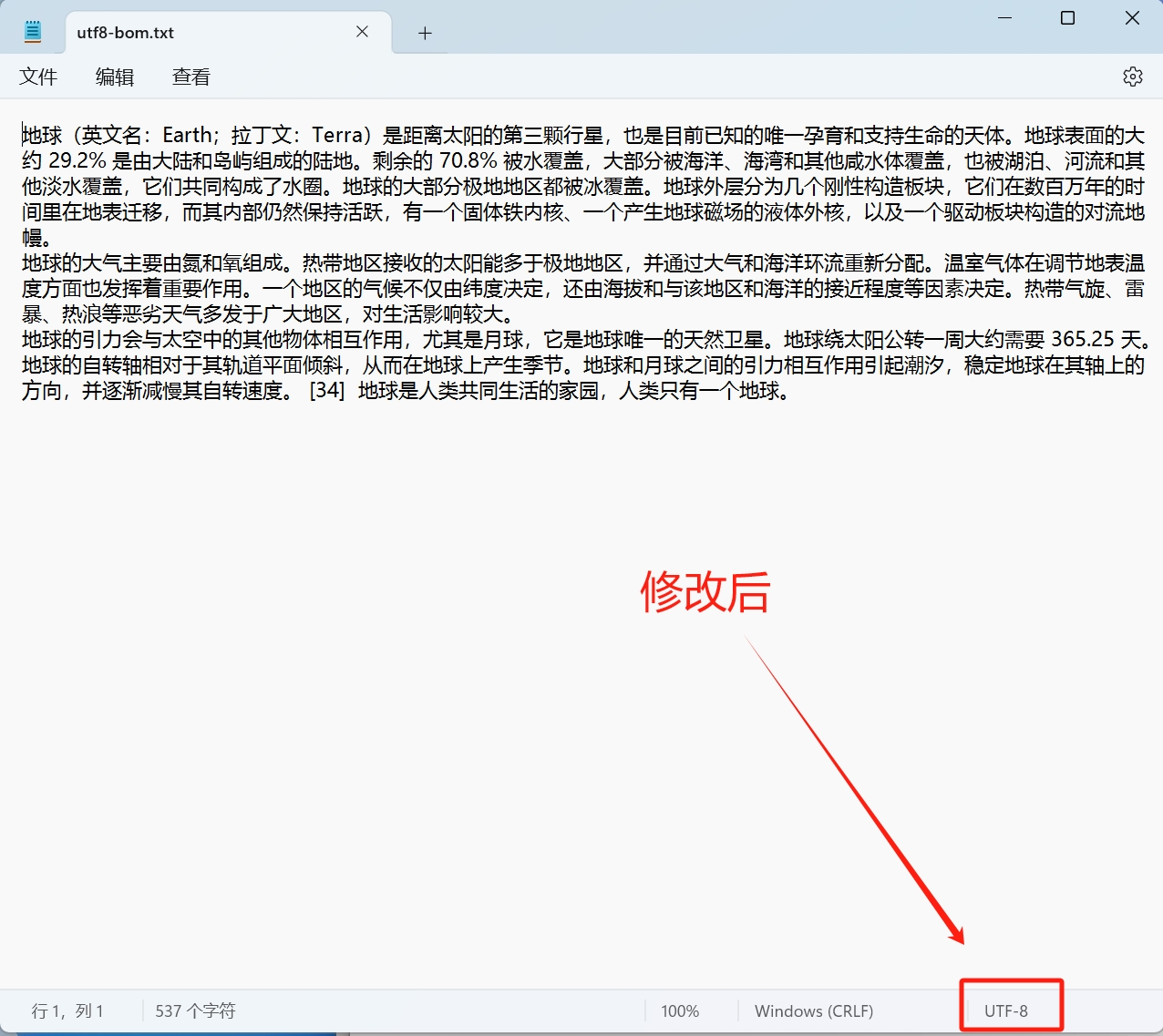Click the 行 1，列 1 cursor position indicator
The image size is (1163, 1036).
[x=67, y=1010]
